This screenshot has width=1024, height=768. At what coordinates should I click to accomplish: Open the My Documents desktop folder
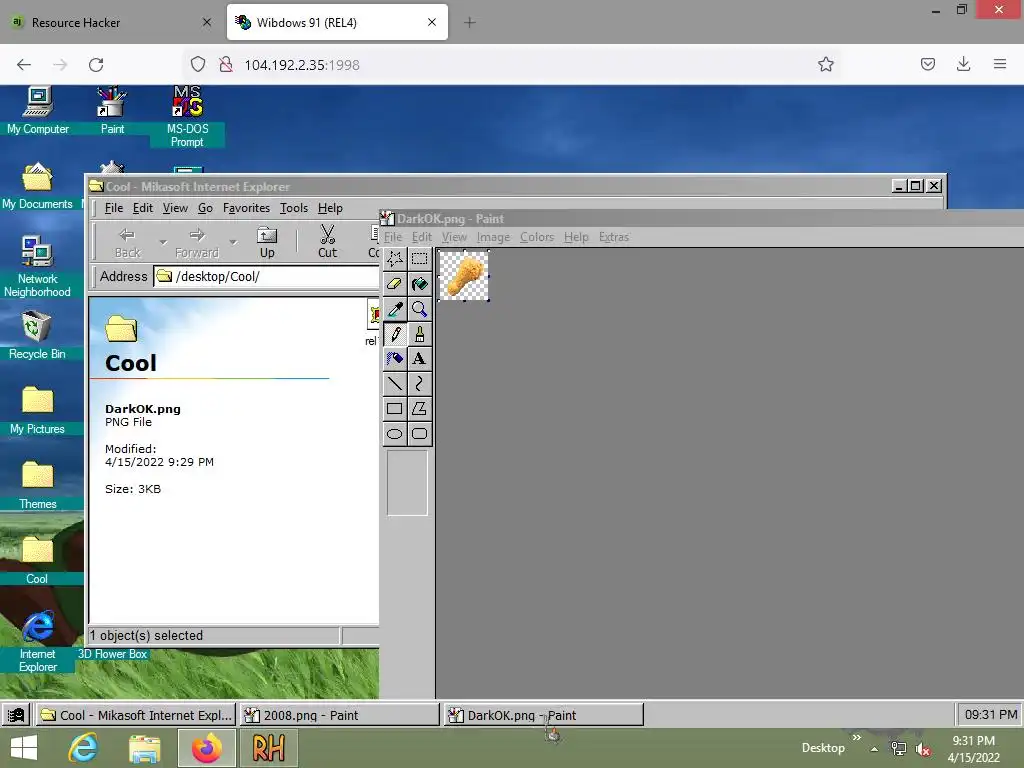click(x=37, y=186)
